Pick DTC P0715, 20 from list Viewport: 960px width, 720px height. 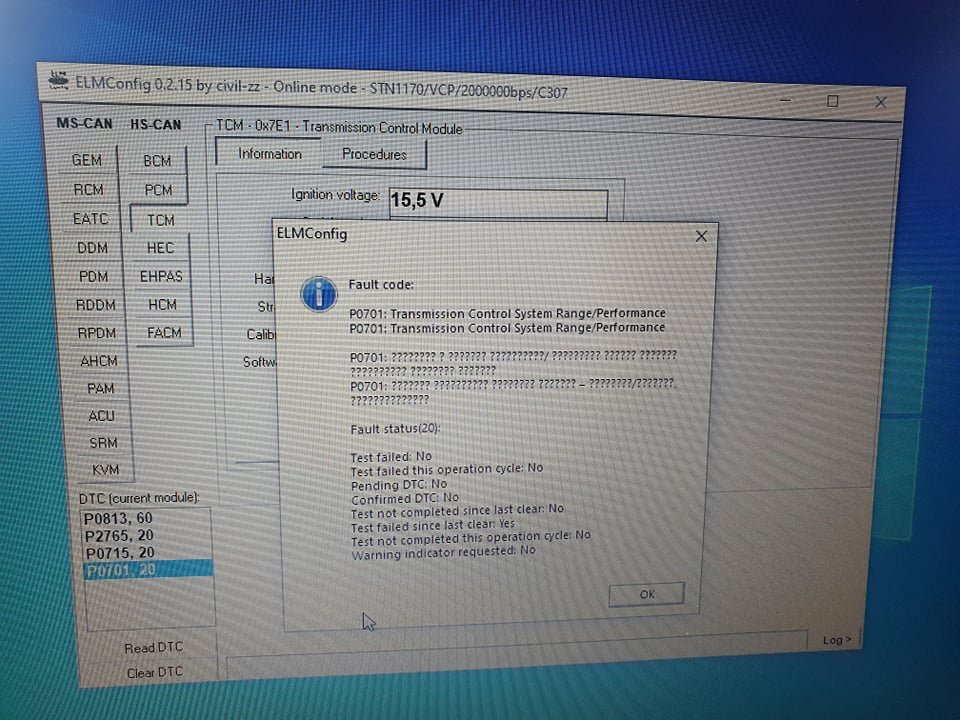(119, 553)
